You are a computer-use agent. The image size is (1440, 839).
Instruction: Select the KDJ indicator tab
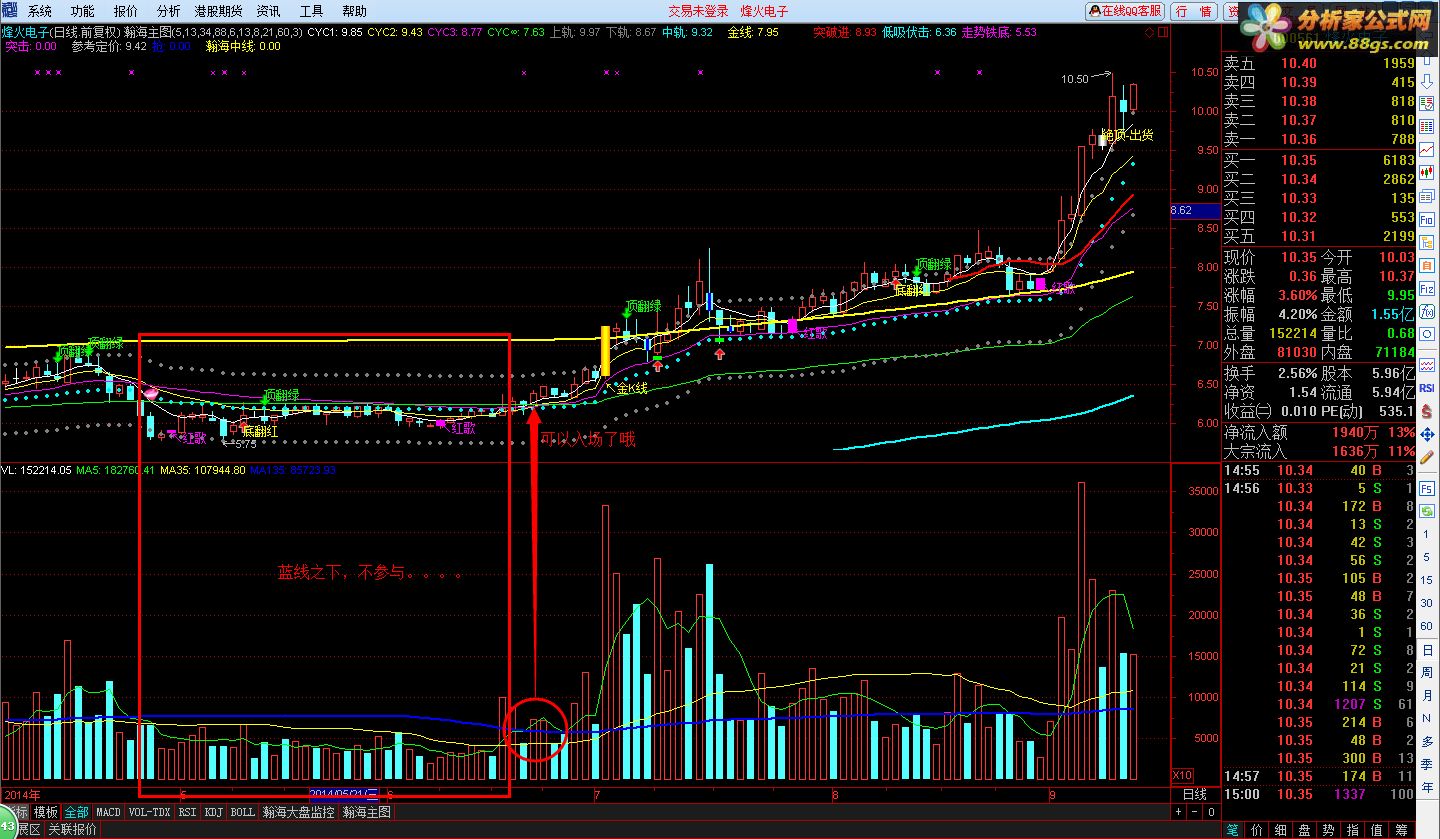pyautogui.click(x=214, y=812)
